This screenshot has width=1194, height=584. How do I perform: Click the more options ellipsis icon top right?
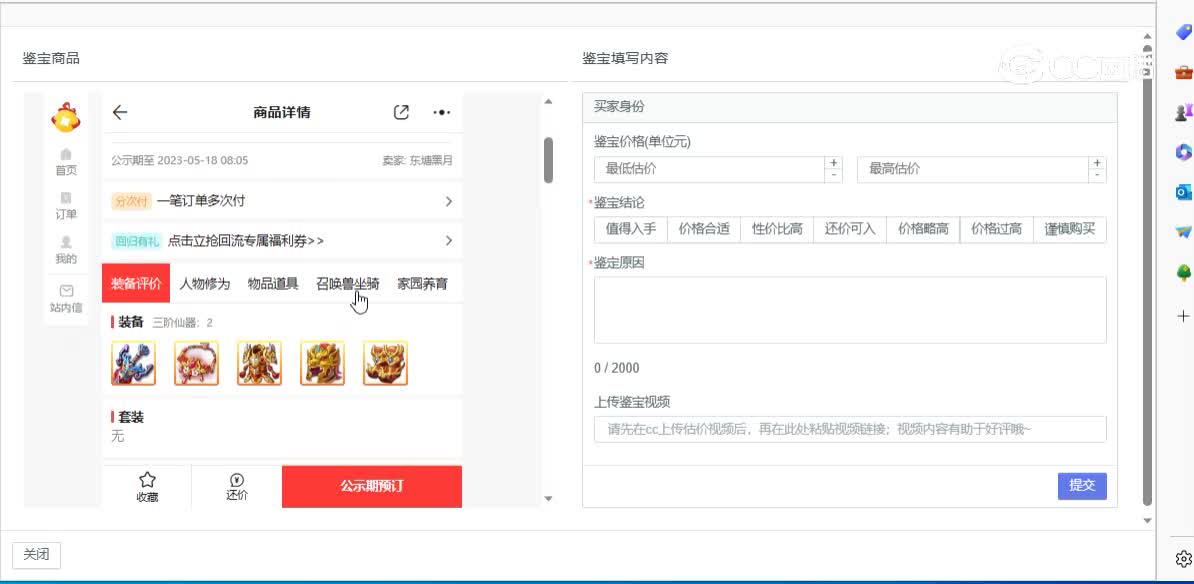pos(440,112)
